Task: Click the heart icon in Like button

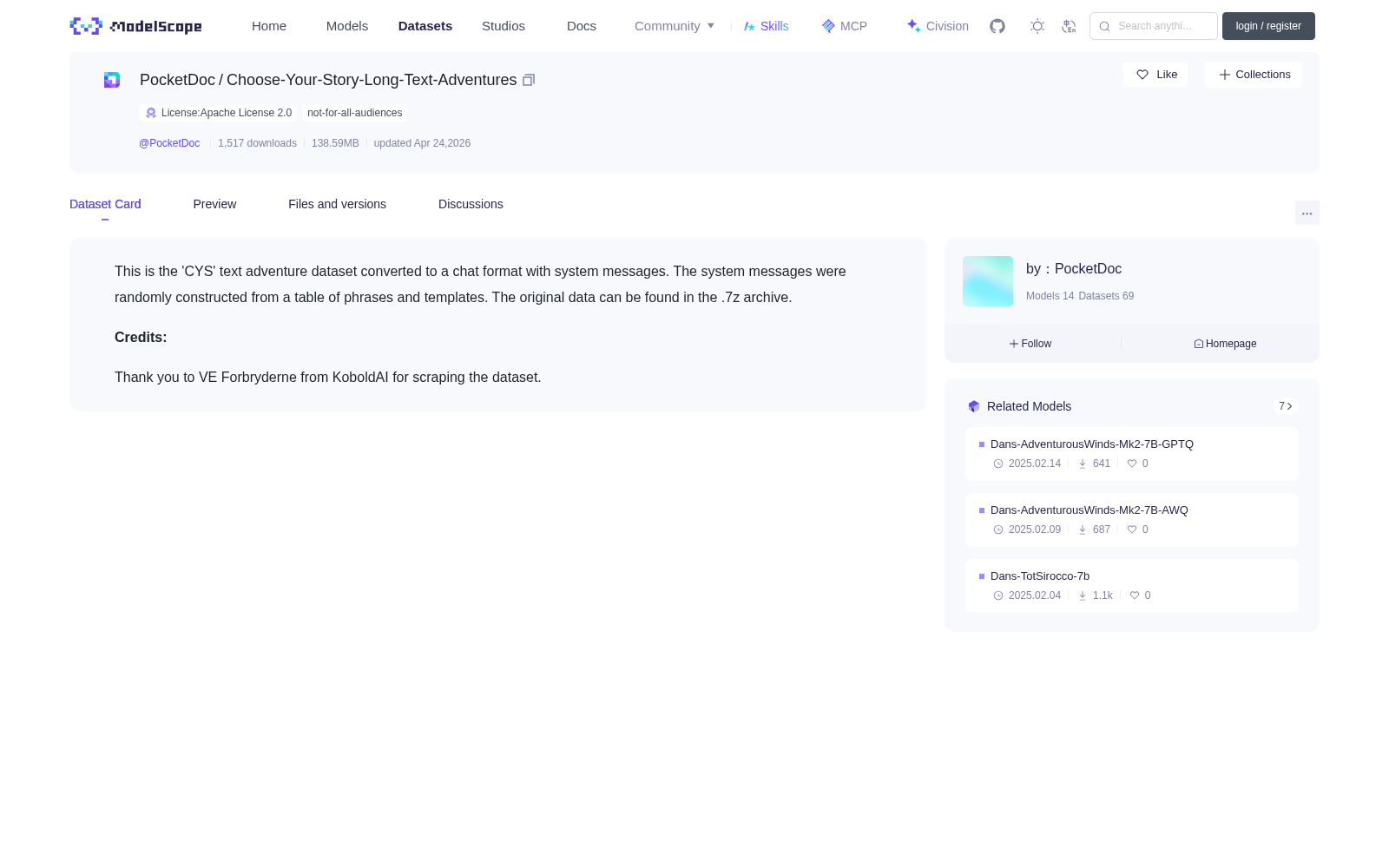Action: [1142, 75]
